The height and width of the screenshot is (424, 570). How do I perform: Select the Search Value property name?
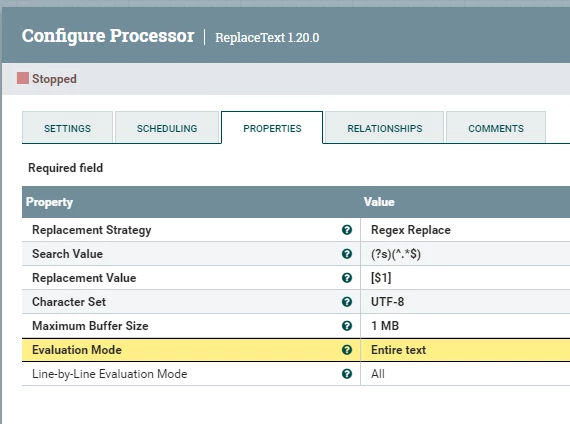pyautogui.click(x=67, y=254)
